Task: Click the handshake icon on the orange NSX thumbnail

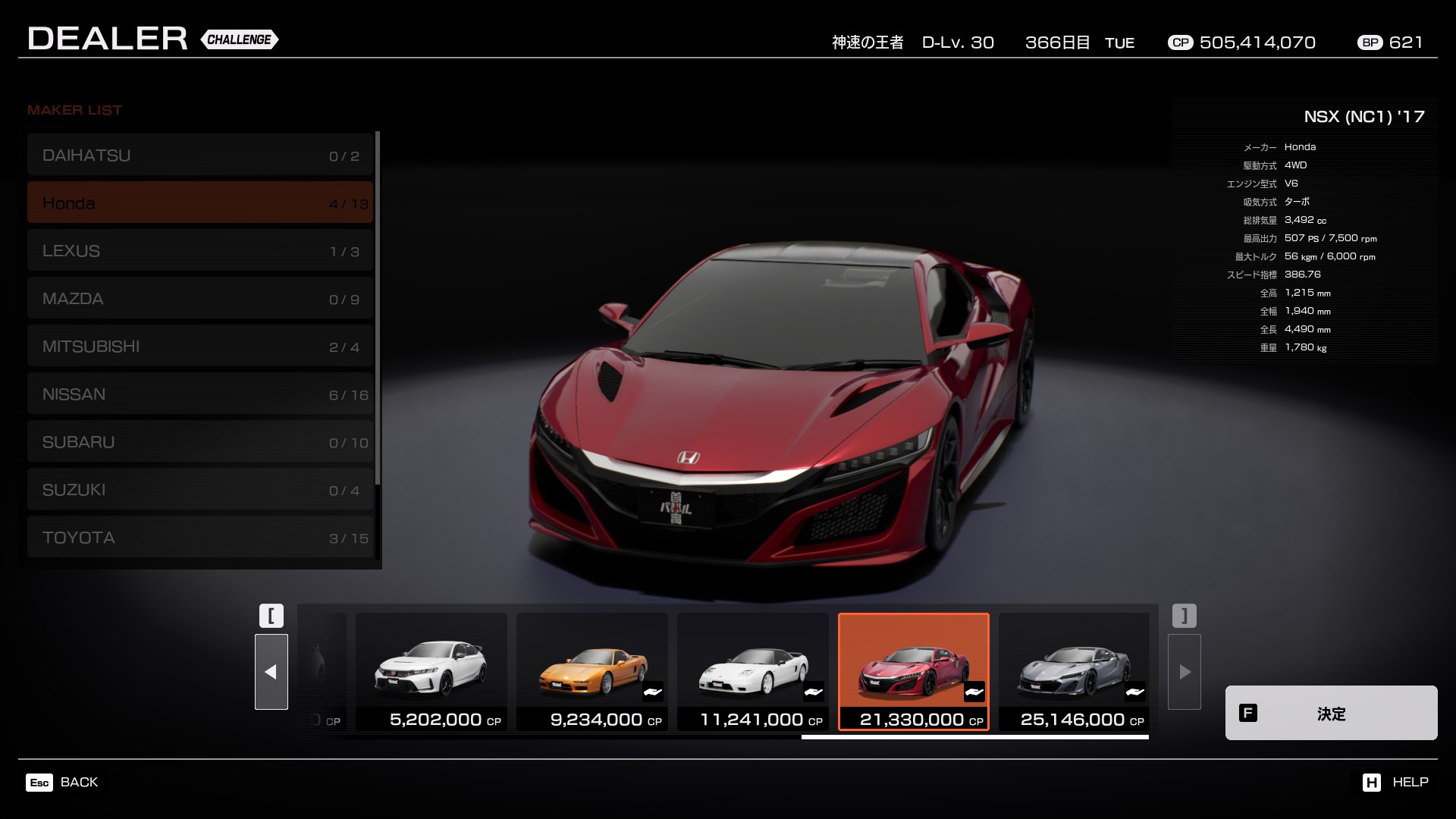Action: [652, 692]
